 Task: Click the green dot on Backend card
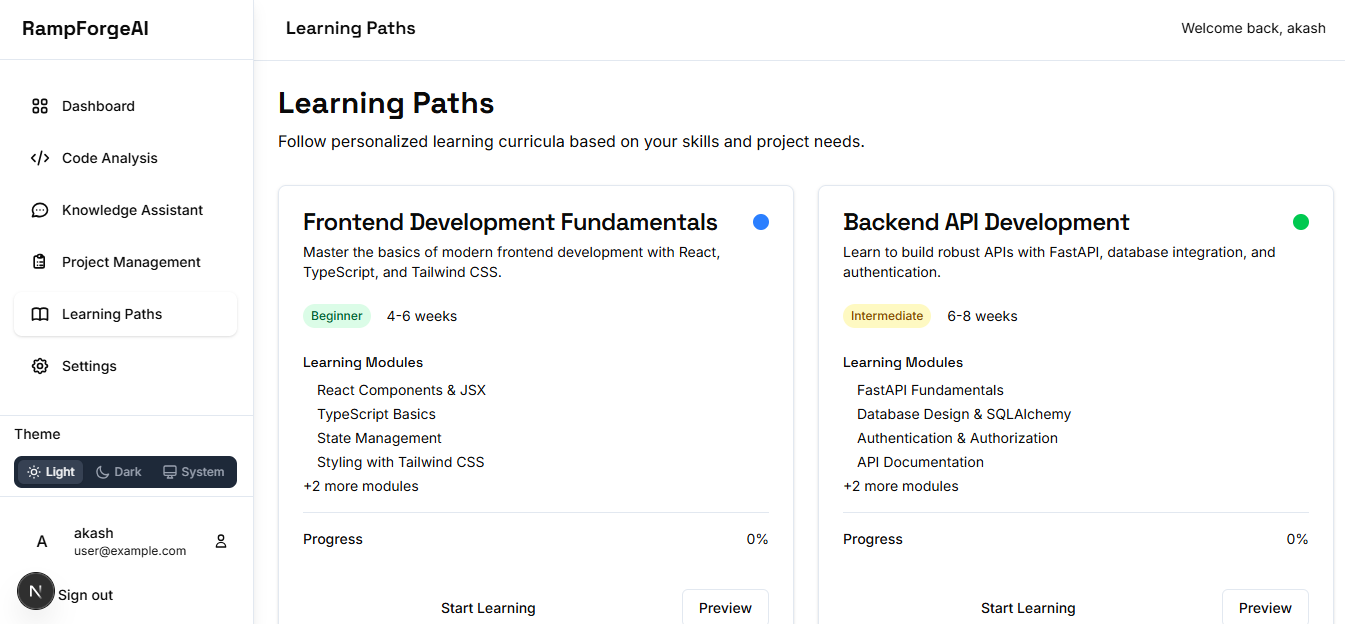point(1301,222)
